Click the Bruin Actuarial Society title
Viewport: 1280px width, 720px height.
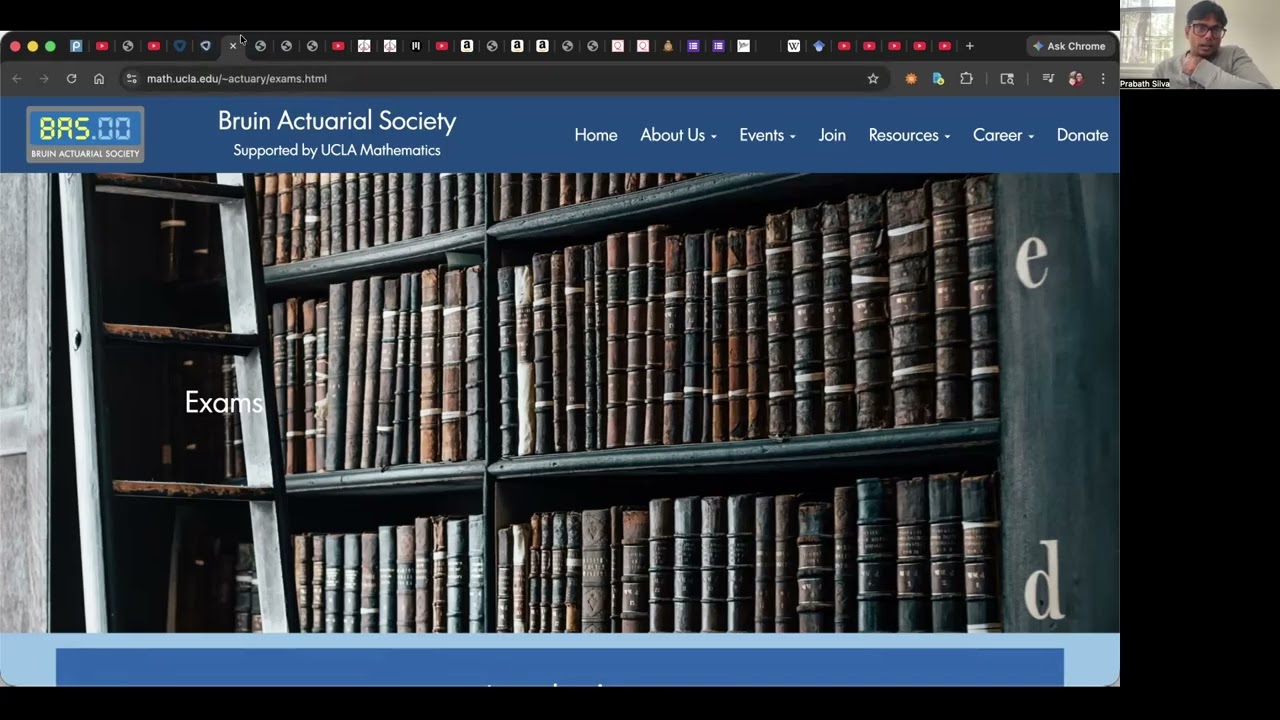click(x=337, y=121)
